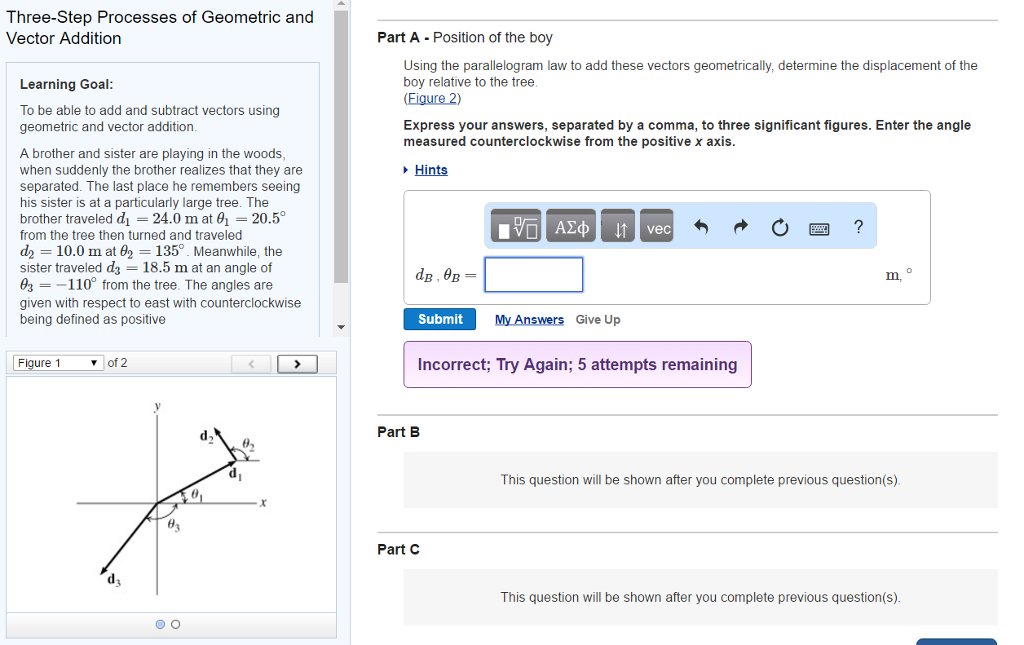
Task: Undo your answer entry
Action: click(704, 226)
